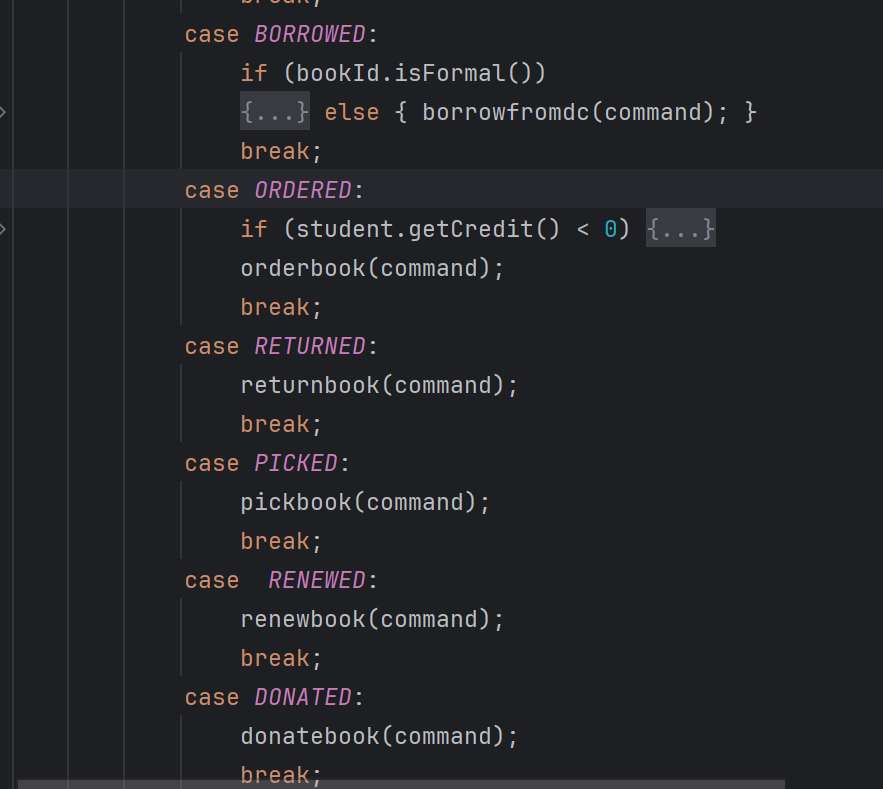Click the PICKED enum constant
The image size is (883, 789).
(x=296, y=463)
